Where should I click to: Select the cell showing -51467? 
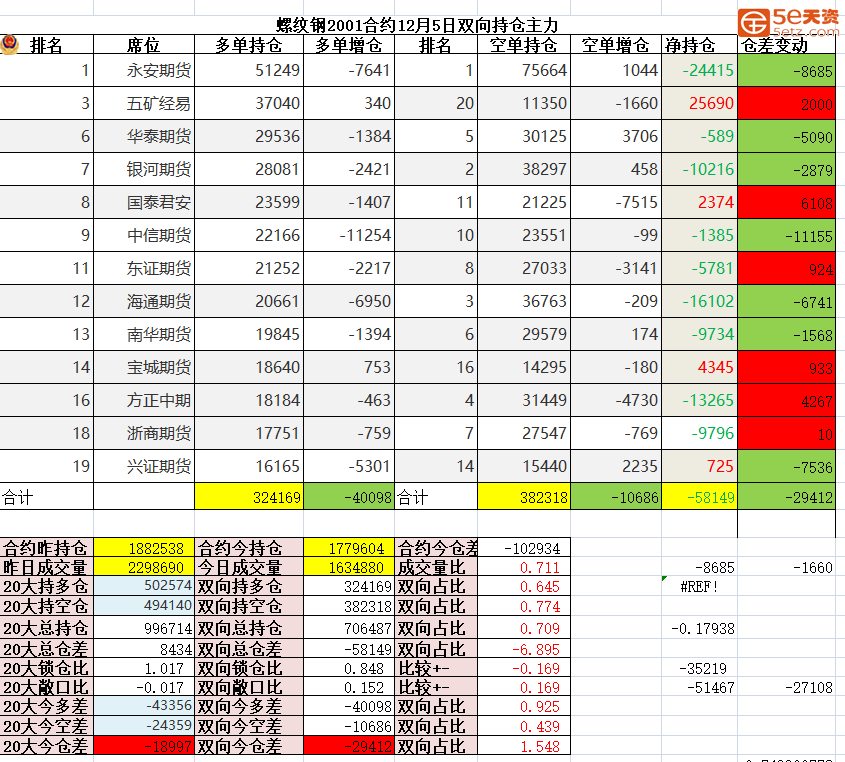coord(699,687)
